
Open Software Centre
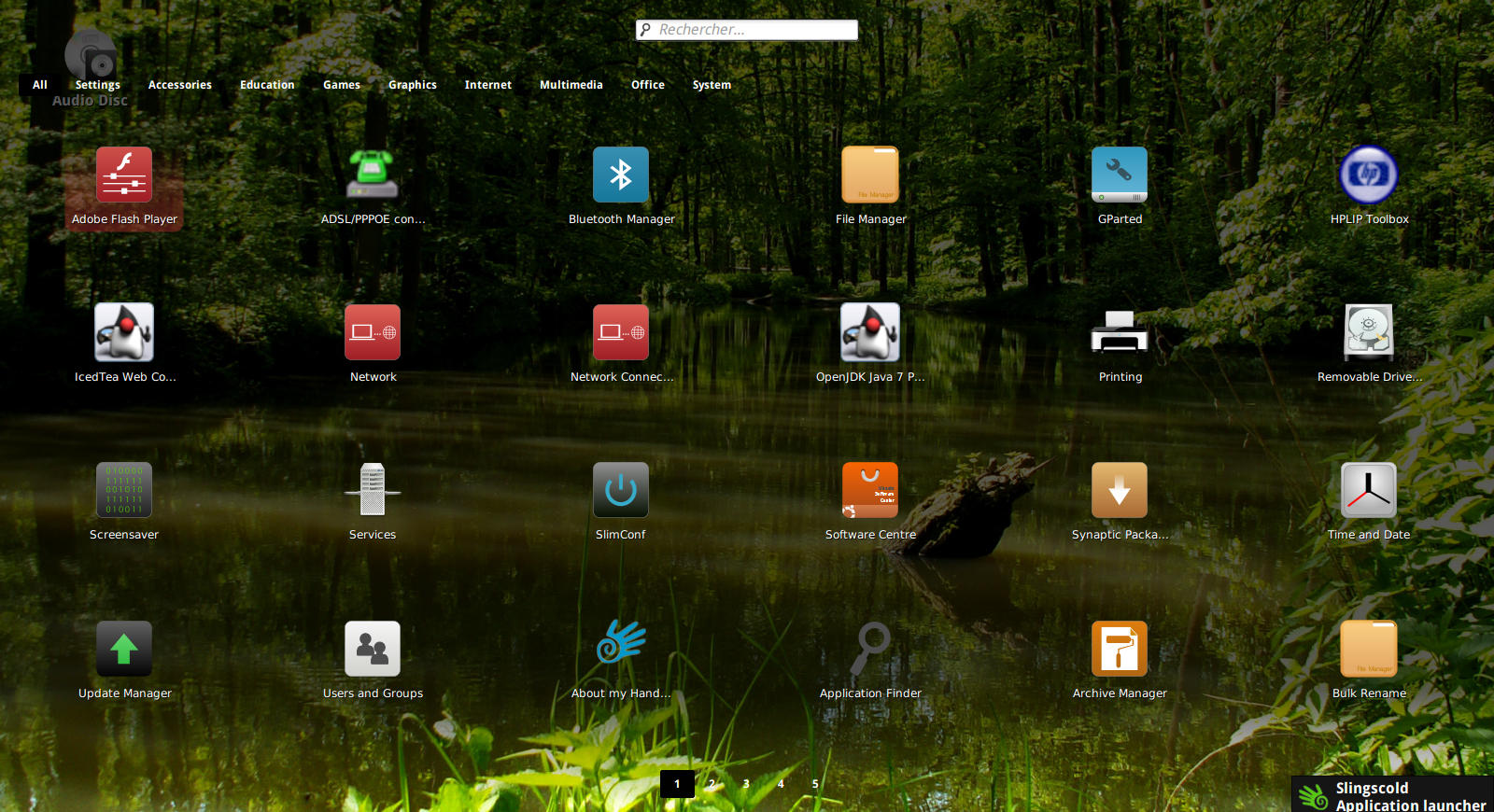tap(870, 502)
